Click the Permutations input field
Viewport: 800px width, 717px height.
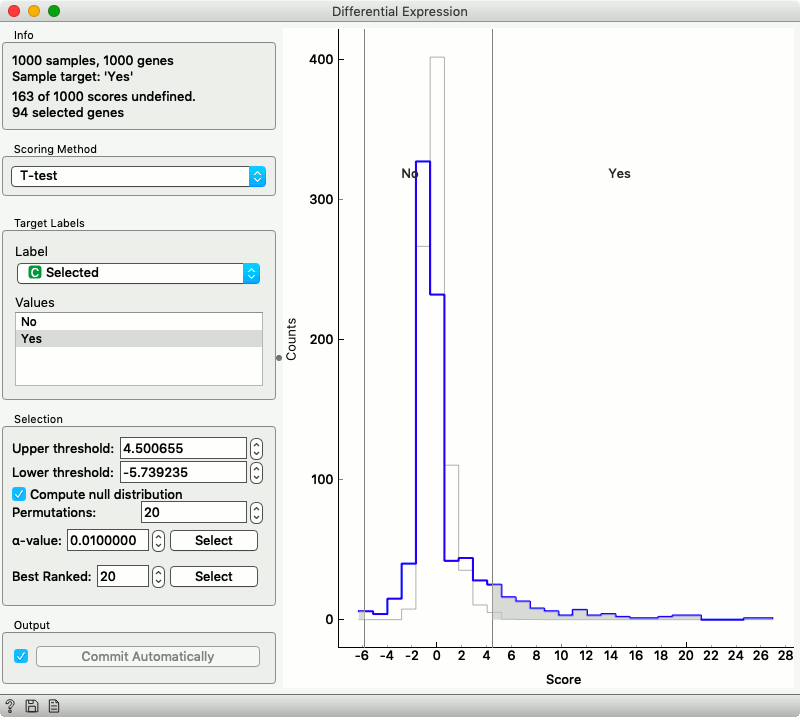[x=194, y=512]
